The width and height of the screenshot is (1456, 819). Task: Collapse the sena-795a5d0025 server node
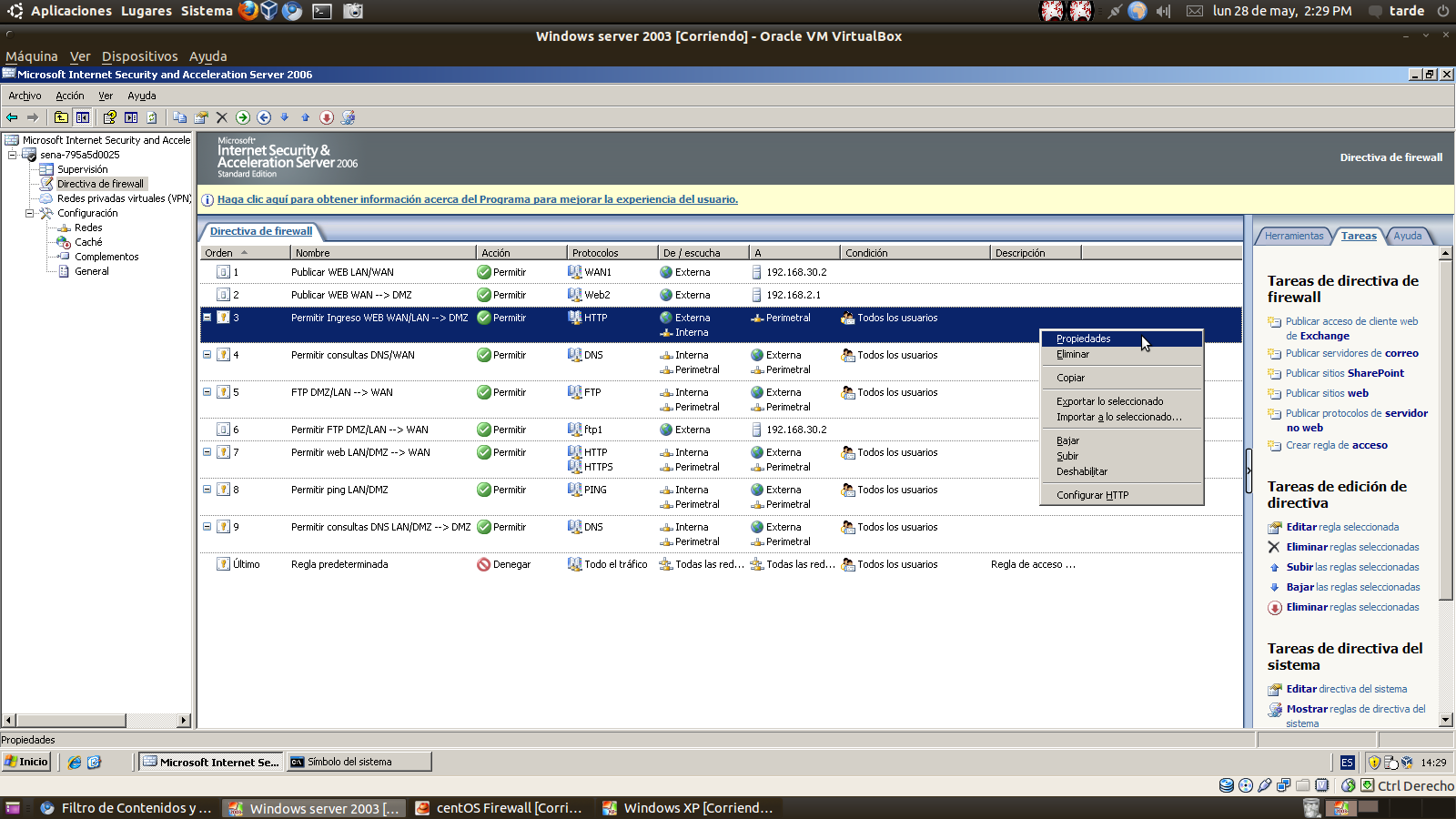12,155
